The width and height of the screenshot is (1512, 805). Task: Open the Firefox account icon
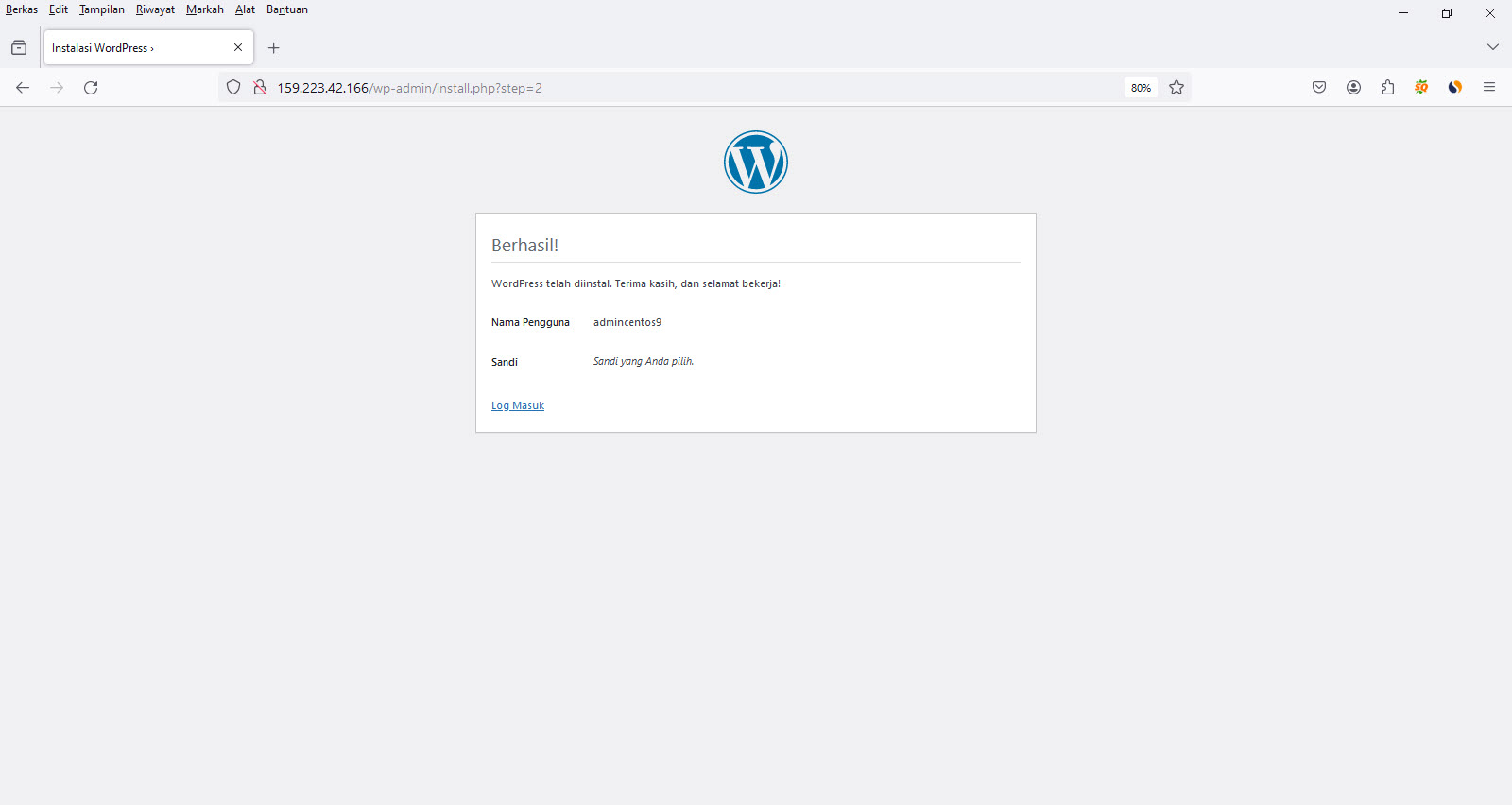[x=1353, y=88]
